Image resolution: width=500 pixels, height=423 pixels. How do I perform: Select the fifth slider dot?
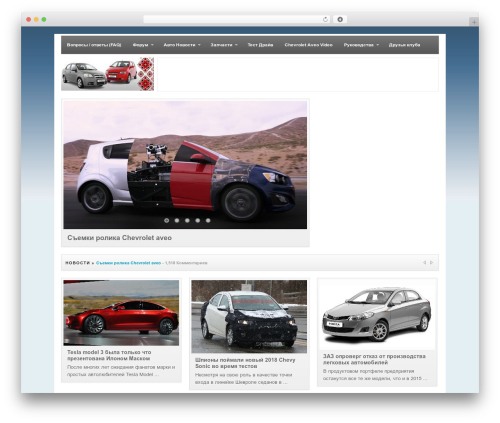pyautogui.click(x=208, y=220)
